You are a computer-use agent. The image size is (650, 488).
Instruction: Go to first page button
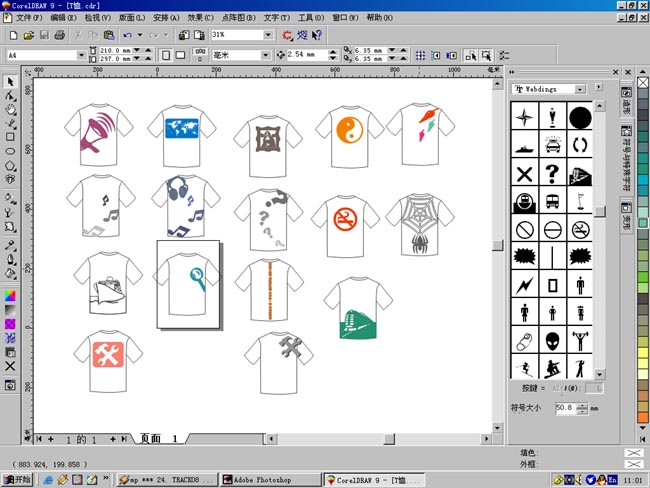pos(39,439)
